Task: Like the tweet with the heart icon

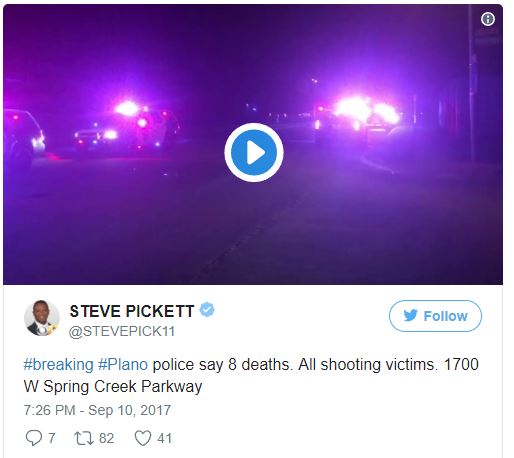Action: tap(143, 438)
